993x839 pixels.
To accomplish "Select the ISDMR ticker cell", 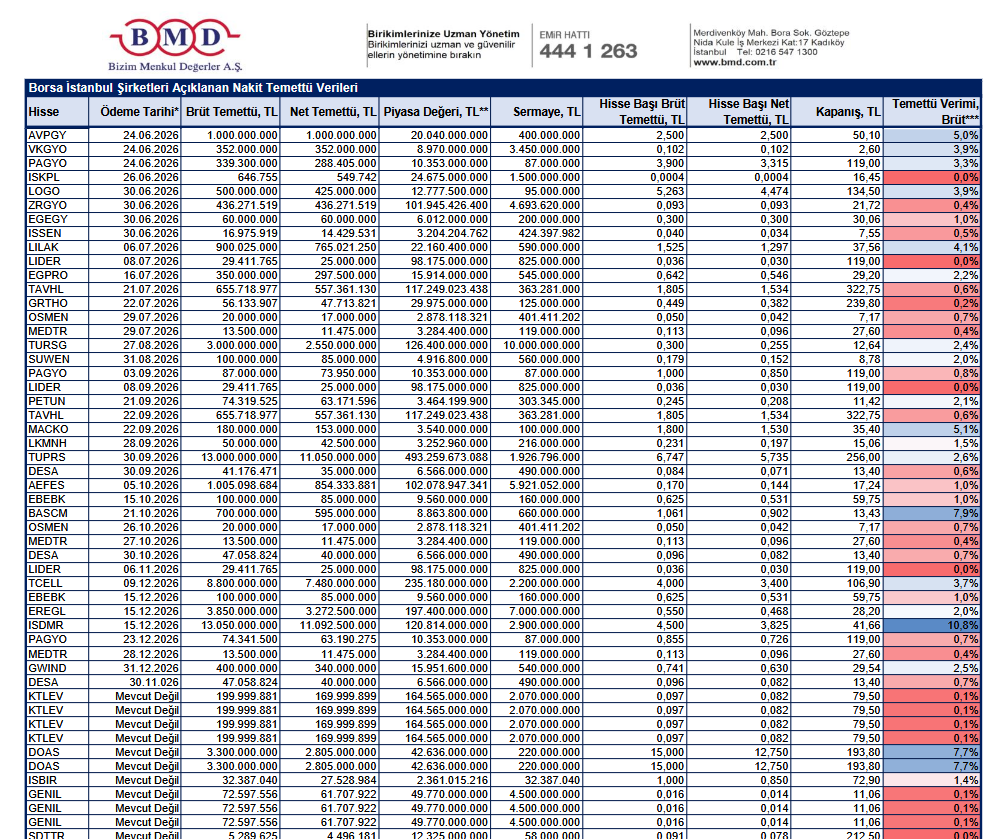I will coord(47,624).
